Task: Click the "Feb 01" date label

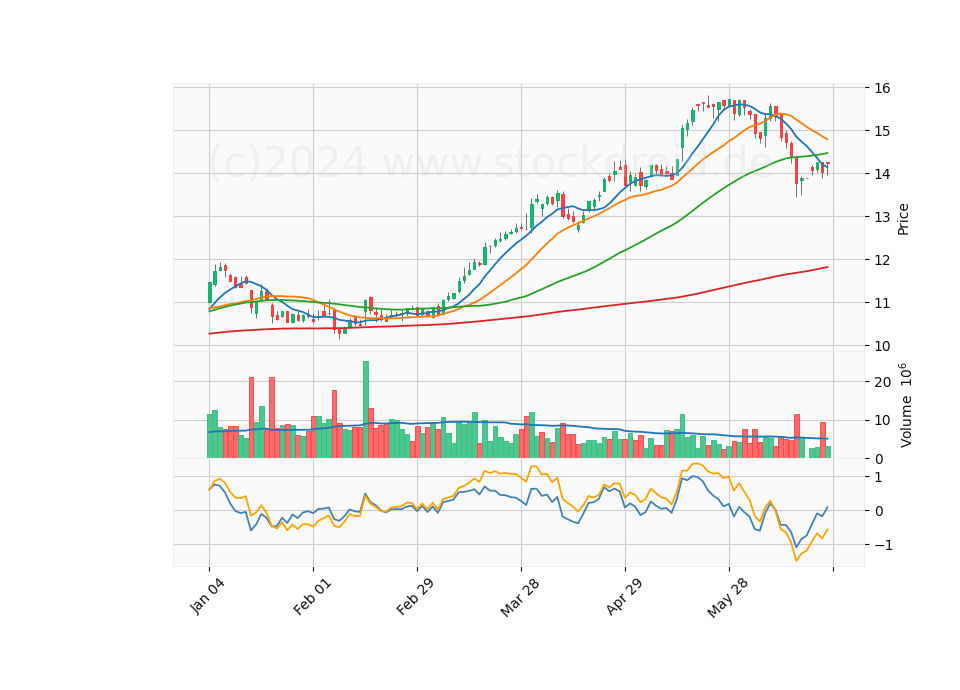Action: [312, 596]
